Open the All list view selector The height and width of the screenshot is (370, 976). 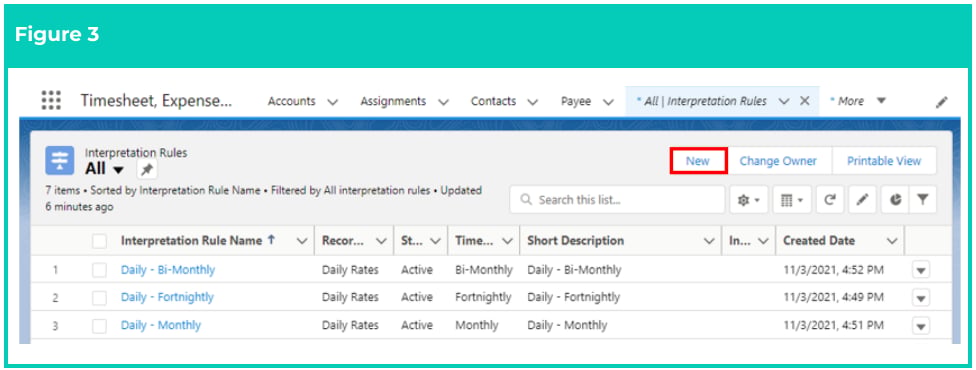point(118,170)
